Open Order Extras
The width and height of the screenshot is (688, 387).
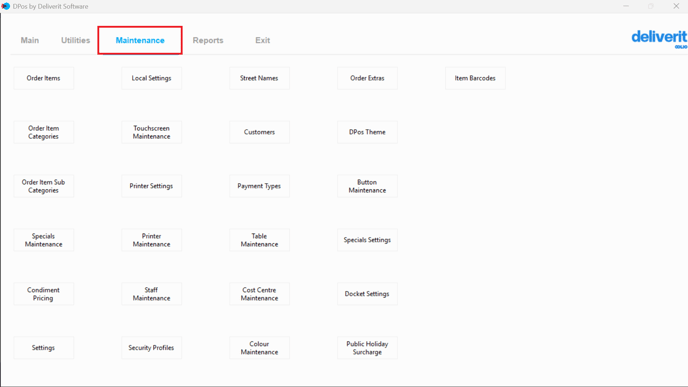pos(367,78)
